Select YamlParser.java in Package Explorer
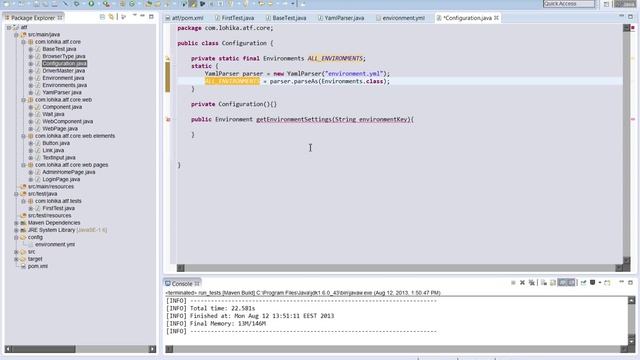Screen dimensions: 640x360 click(x=62, y=93)
